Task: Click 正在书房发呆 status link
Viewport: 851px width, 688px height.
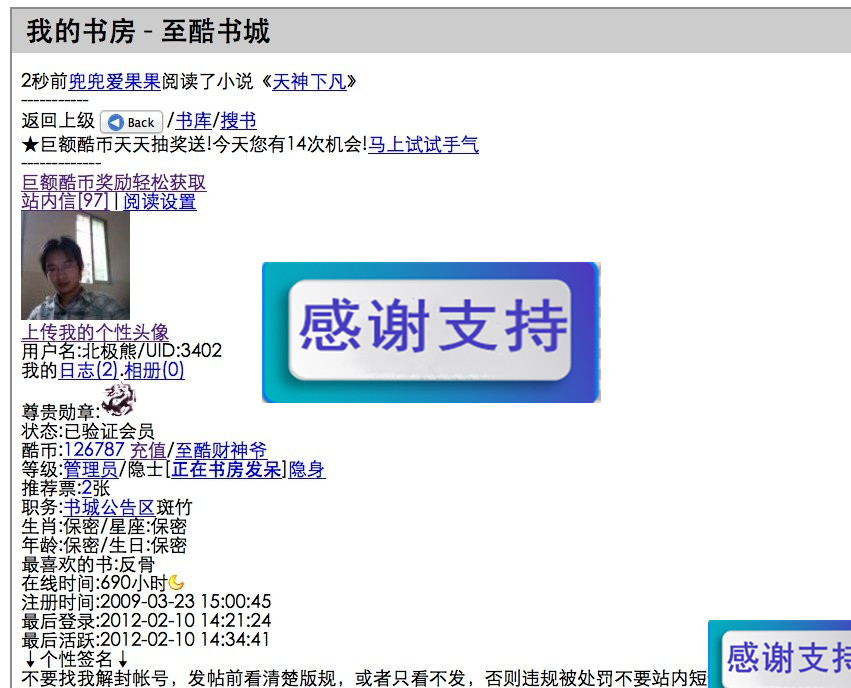Action: click(x=226, y=469)
